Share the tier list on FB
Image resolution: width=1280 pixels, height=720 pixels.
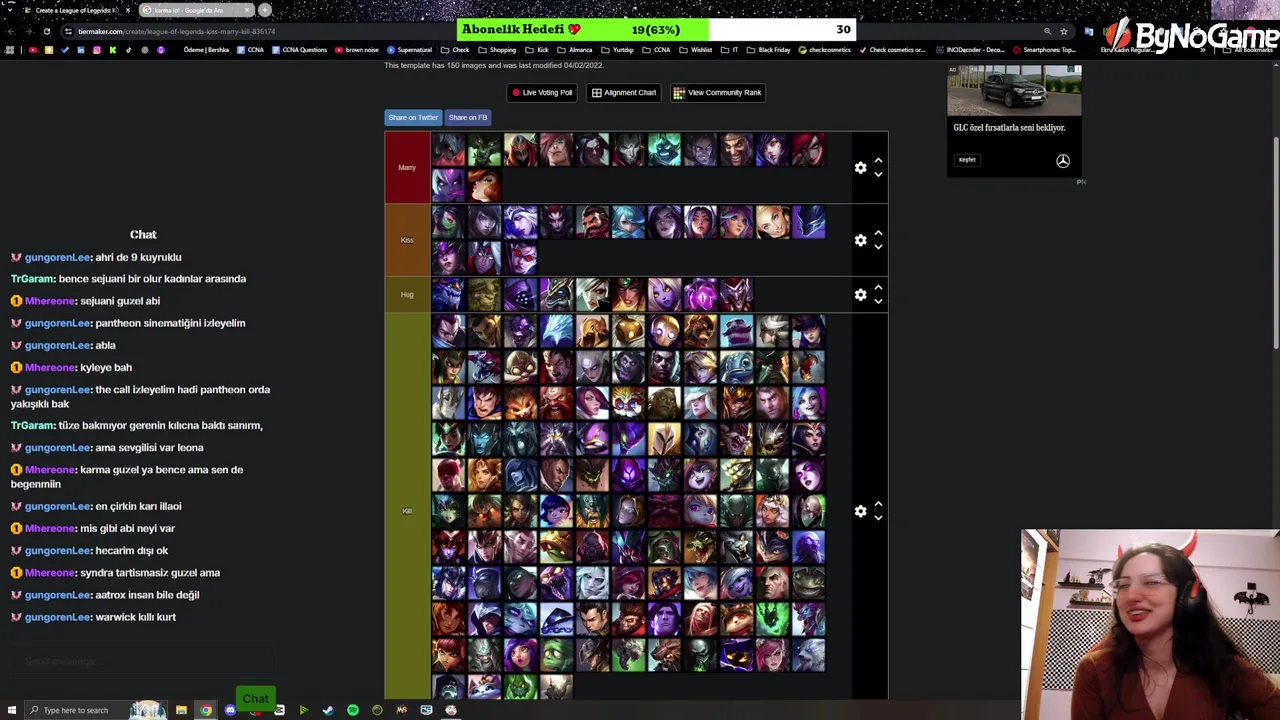tap(468, 117)
